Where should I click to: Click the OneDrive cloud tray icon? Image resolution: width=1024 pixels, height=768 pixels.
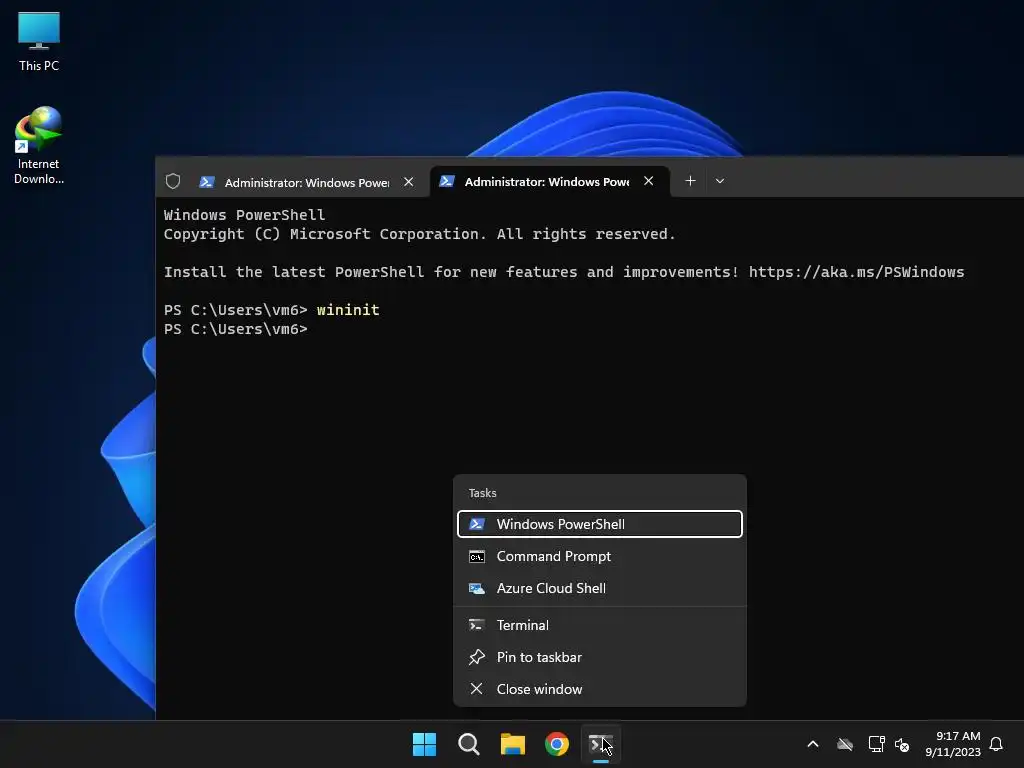(845, 744)
